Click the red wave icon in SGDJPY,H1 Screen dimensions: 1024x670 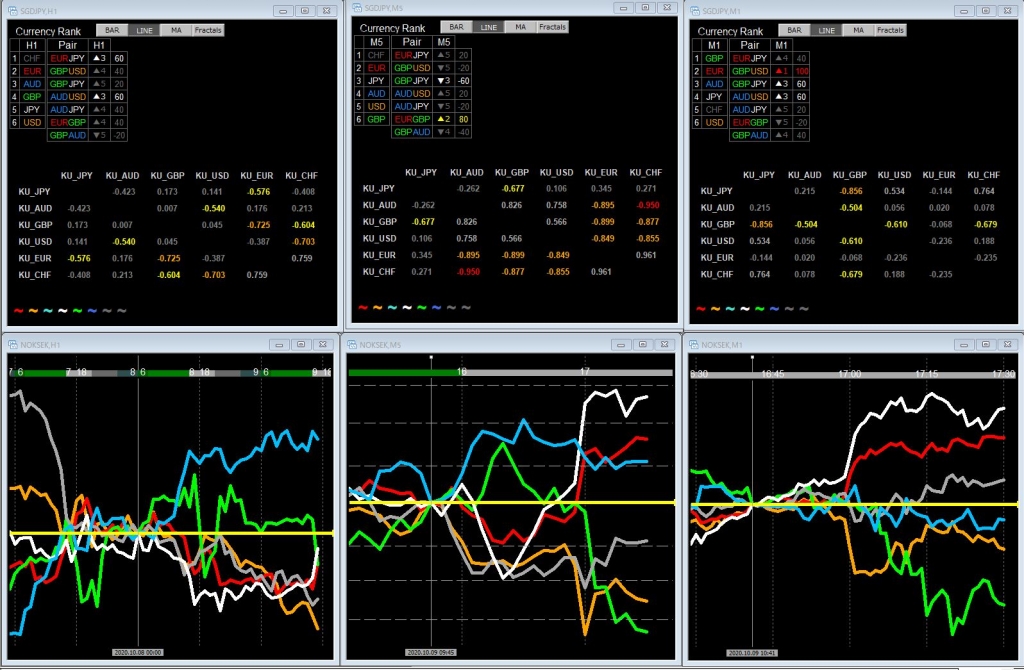click(x=17, y=311)
